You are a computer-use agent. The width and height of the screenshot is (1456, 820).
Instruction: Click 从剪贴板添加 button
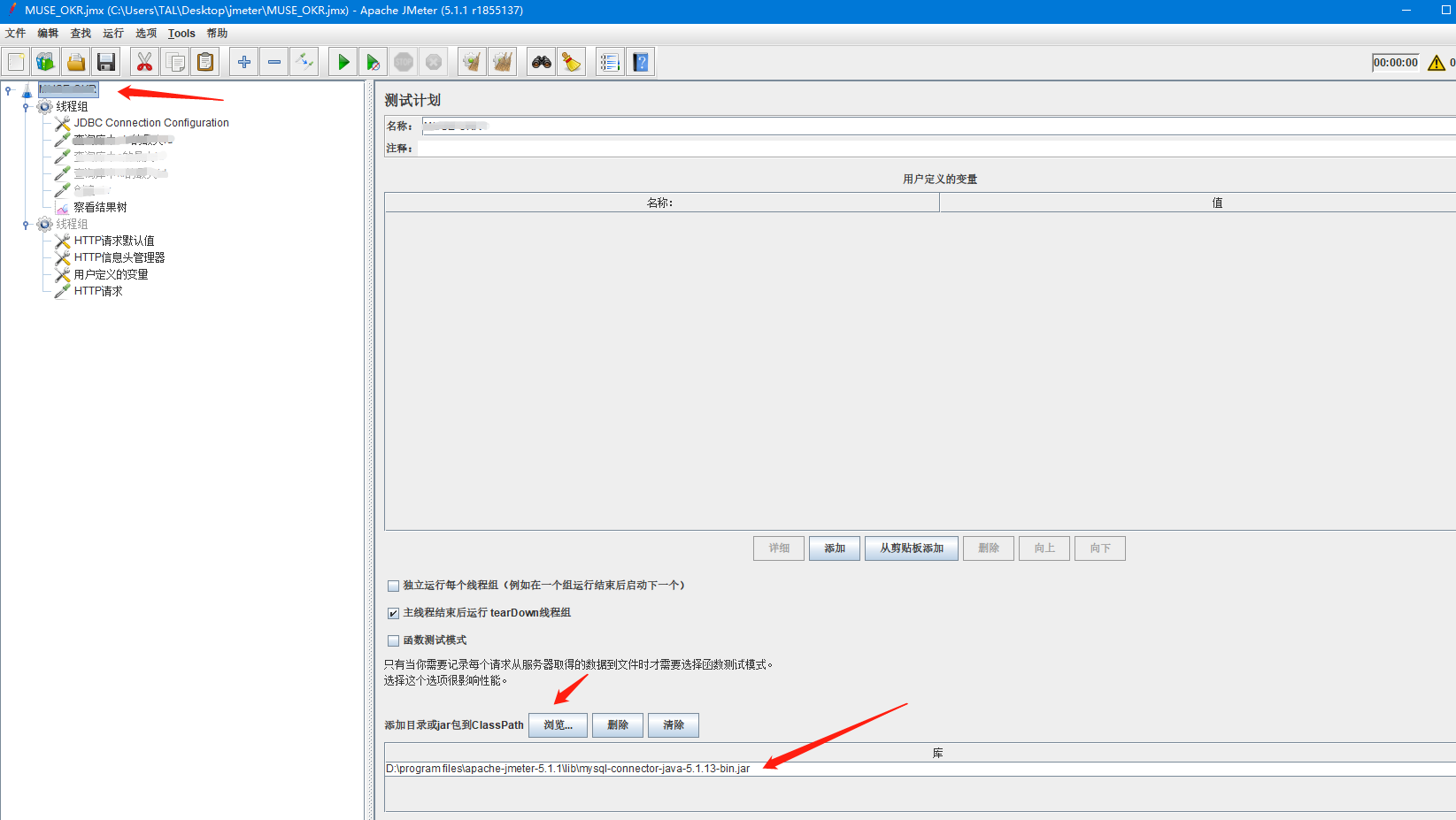pos(912,548)
